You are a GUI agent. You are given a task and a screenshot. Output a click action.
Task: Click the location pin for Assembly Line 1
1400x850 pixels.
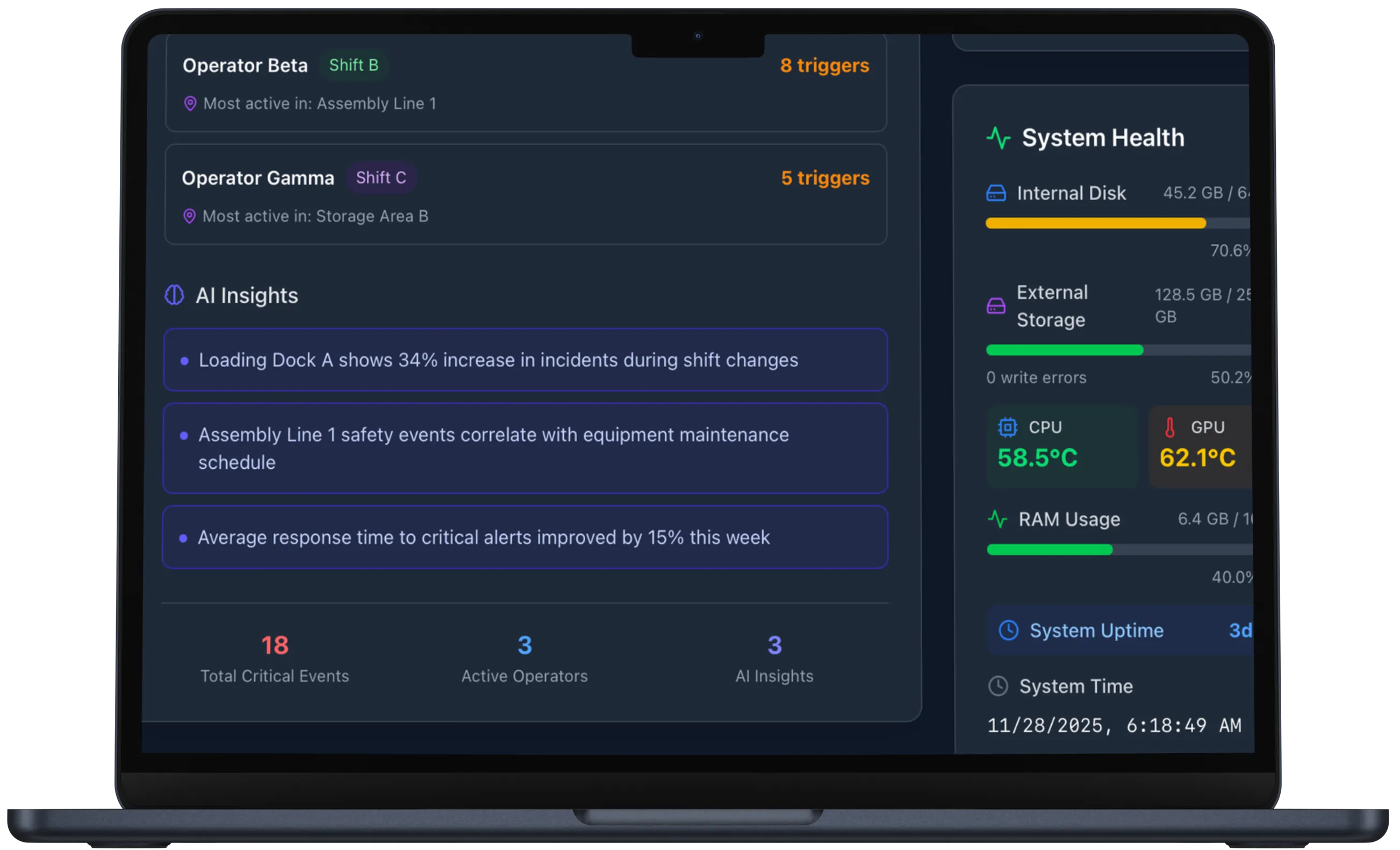(190, 103)
